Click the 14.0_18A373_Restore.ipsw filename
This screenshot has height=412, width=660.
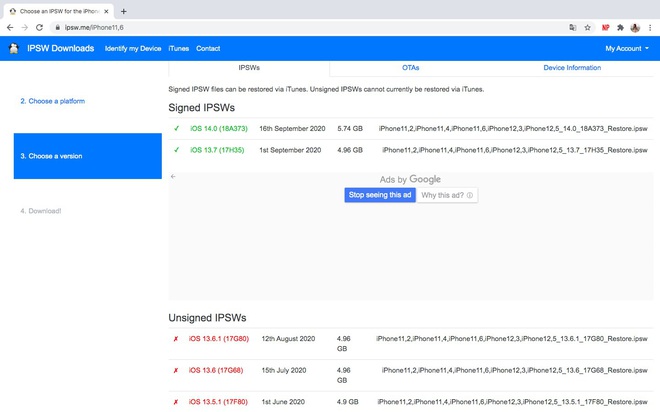[513, 128]
